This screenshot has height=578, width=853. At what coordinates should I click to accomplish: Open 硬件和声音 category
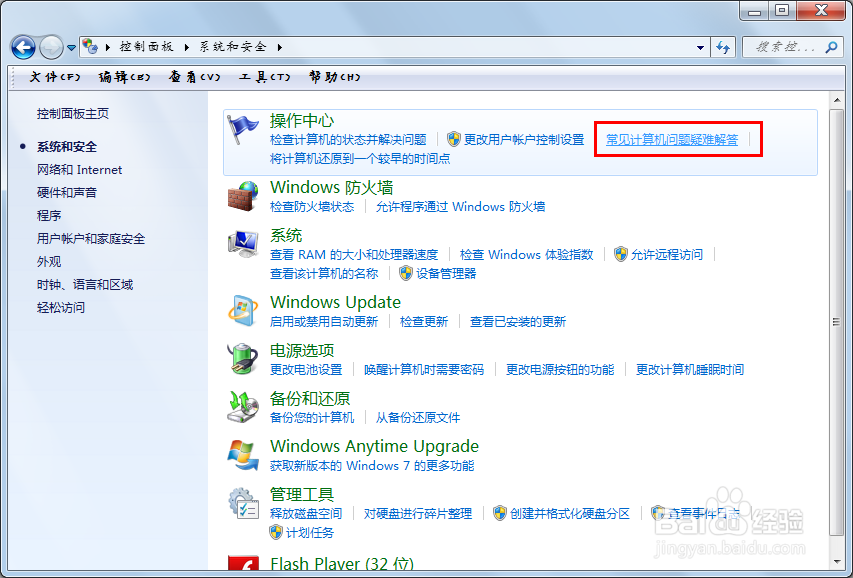[67, 193]
